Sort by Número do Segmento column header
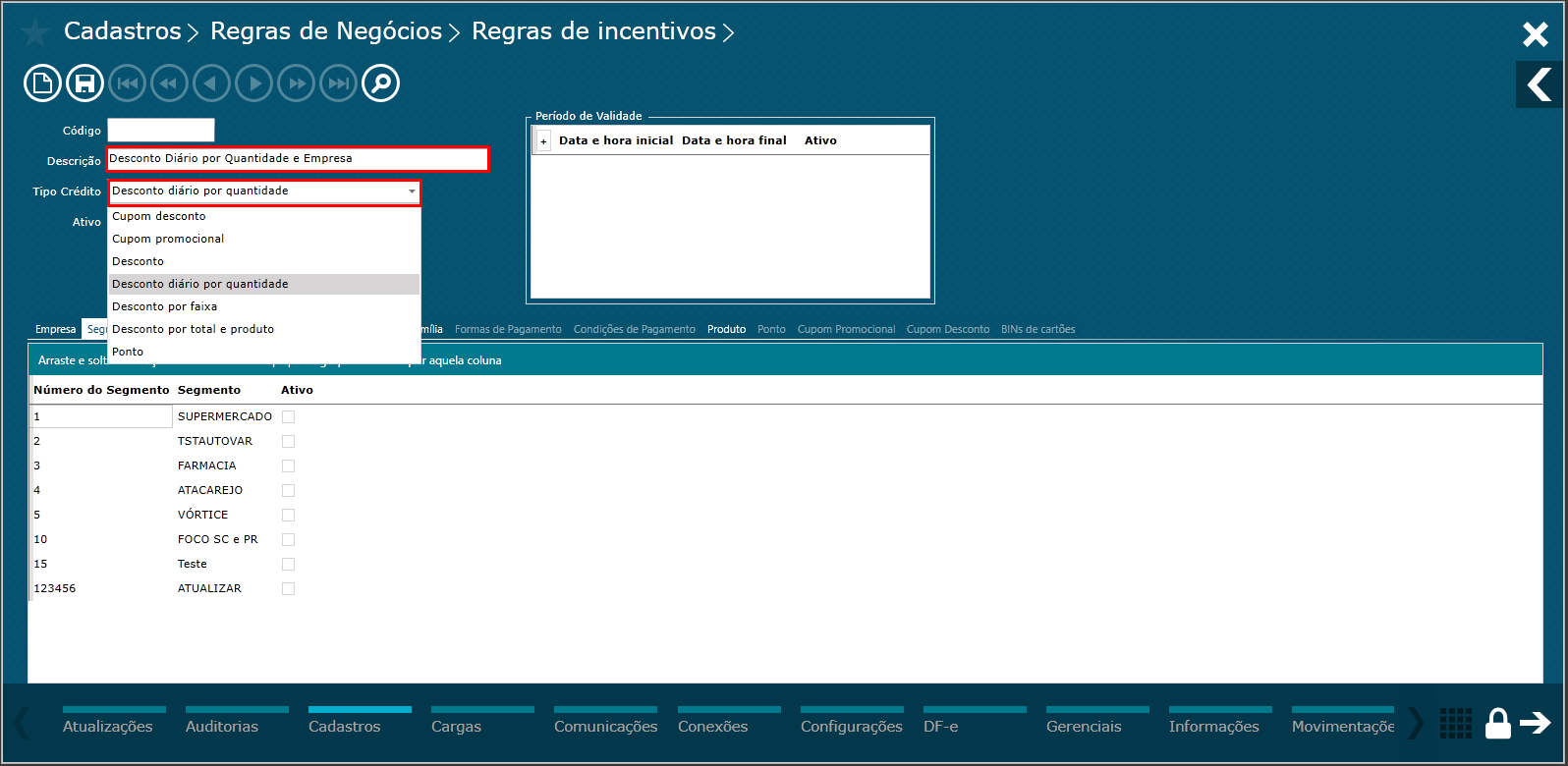Image resolution: width=1568 pixels, height=766 pixels. point(101,390)
